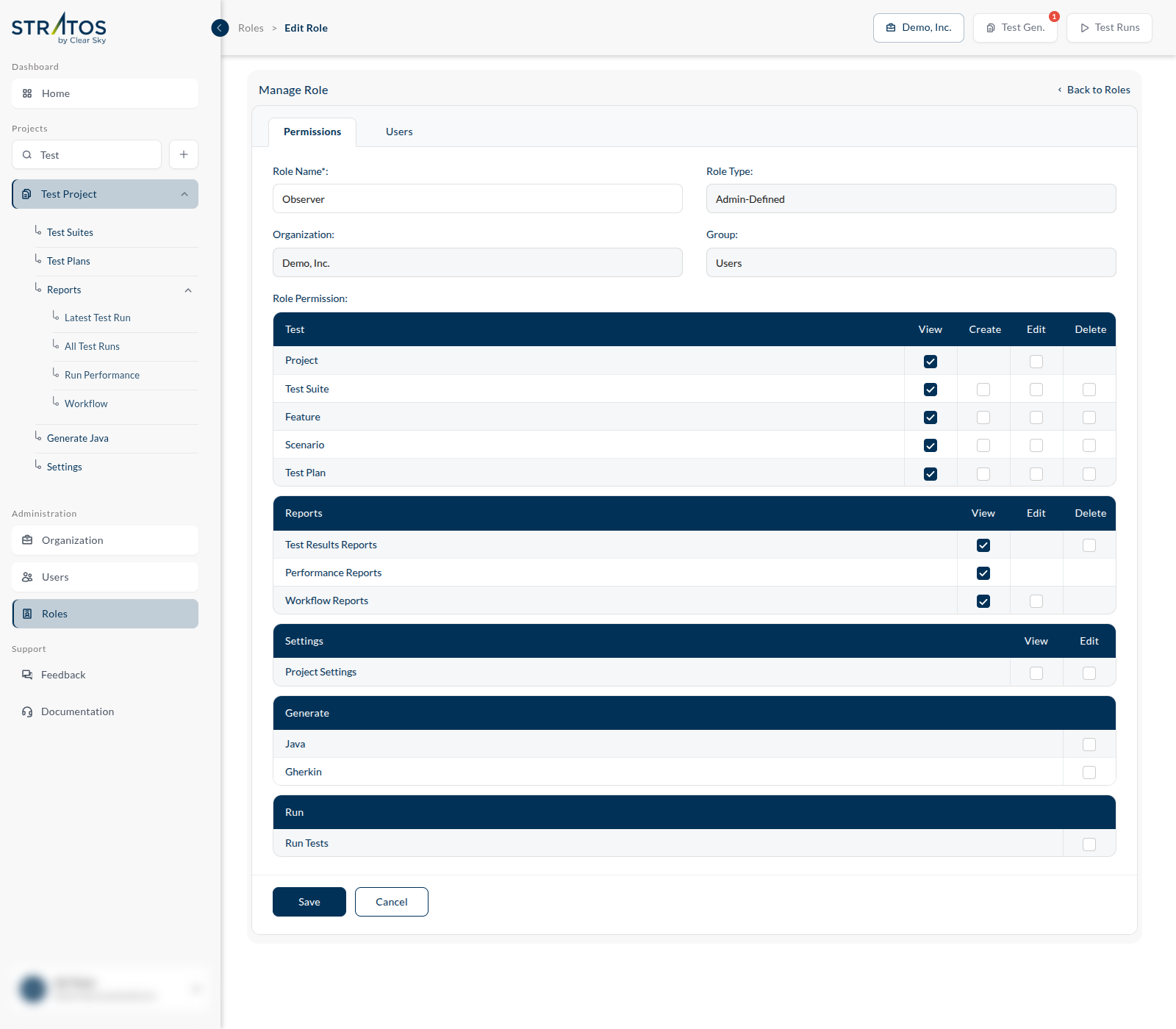Enable Run Tests permission

tap(1089, 845)
